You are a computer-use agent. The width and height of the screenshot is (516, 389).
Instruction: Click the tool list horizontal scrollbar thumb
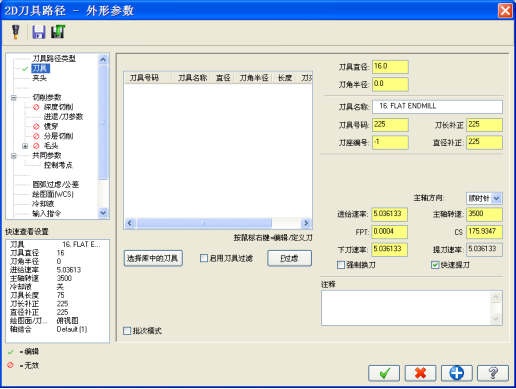[204, 223]
